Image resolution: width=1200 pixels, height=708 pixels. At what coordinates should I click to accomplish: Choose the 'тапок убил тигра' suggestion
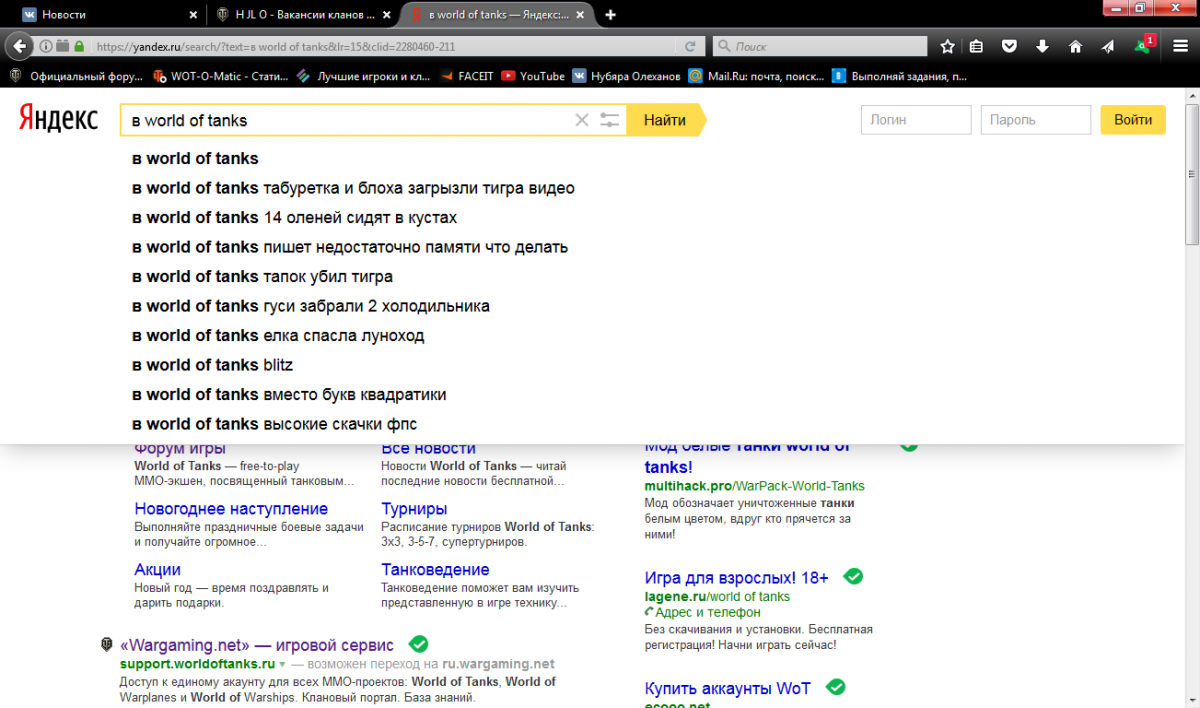[262, 277]
